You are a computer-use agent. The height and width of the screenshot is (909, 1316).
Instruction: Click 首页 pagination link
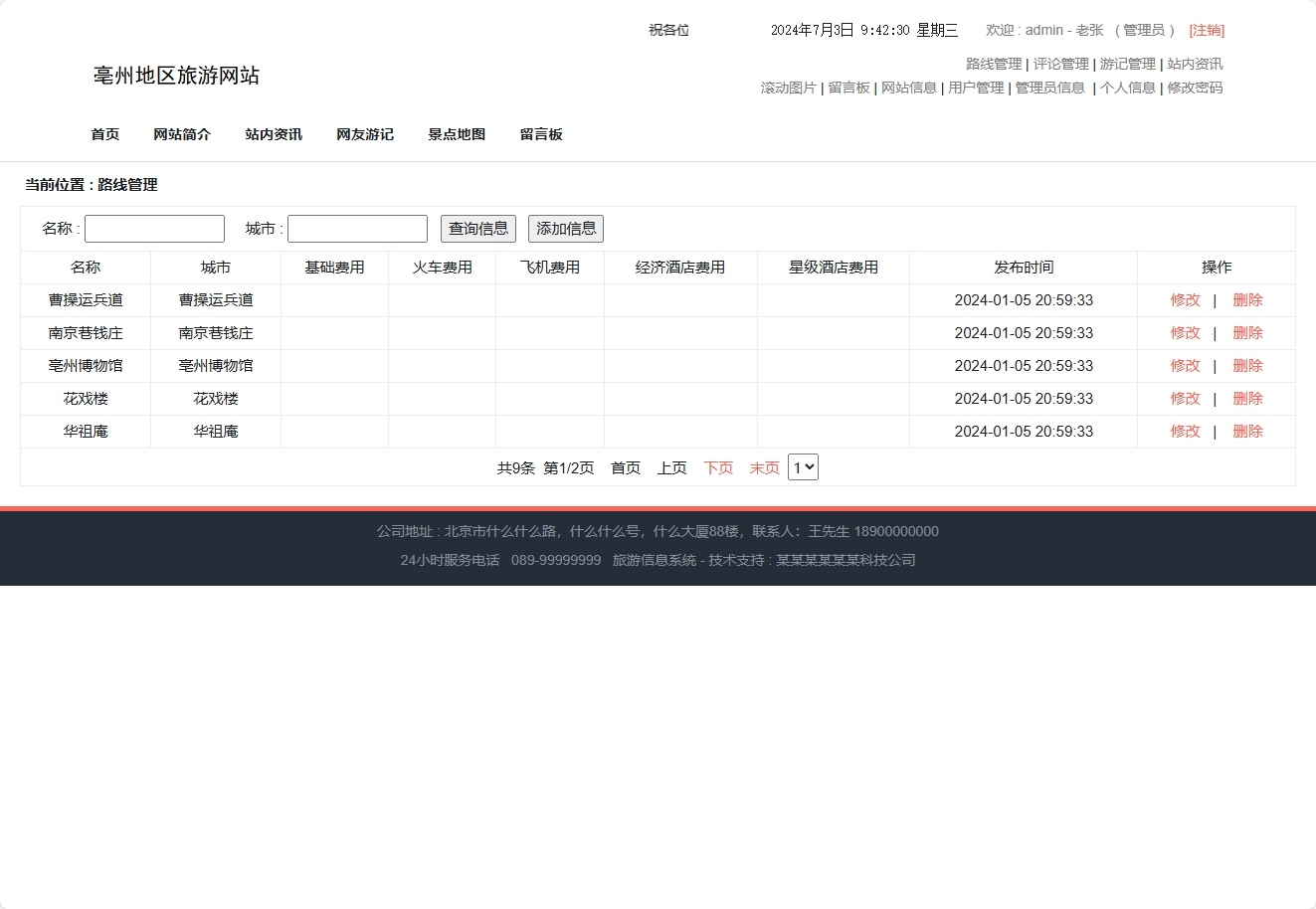[626, 468]
